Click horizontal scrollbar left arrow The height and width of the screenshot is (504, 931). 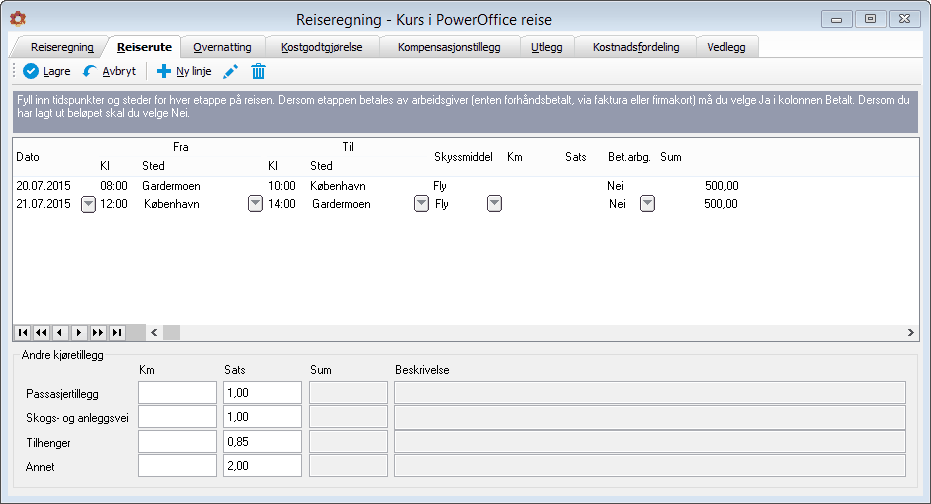pos(154,332)
